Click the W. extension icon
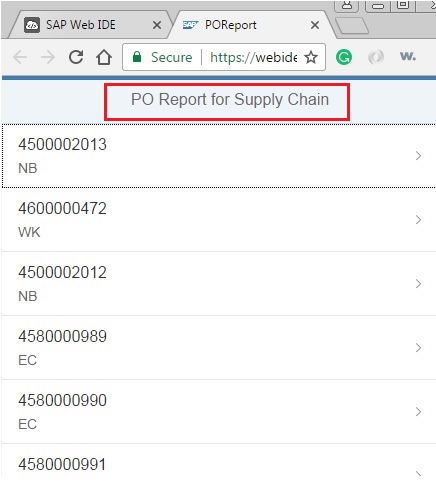This screenshot has width=436, height=496. pos(408,56)
